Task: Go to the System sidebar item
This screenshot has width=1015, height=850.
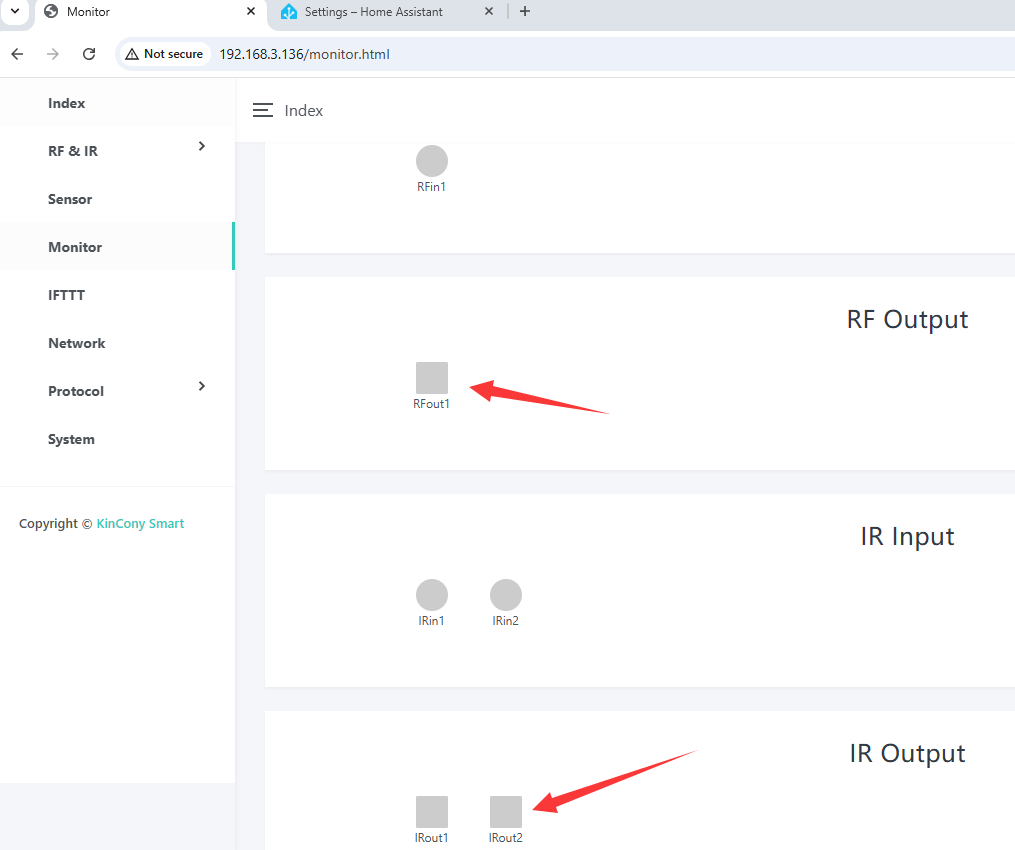Action: pyautogui.click(x=71, y=439)
